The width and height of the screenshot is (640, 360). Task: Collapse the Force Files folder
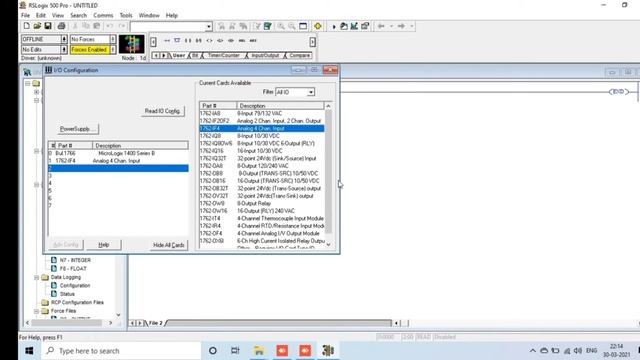(x=36, y=311)
